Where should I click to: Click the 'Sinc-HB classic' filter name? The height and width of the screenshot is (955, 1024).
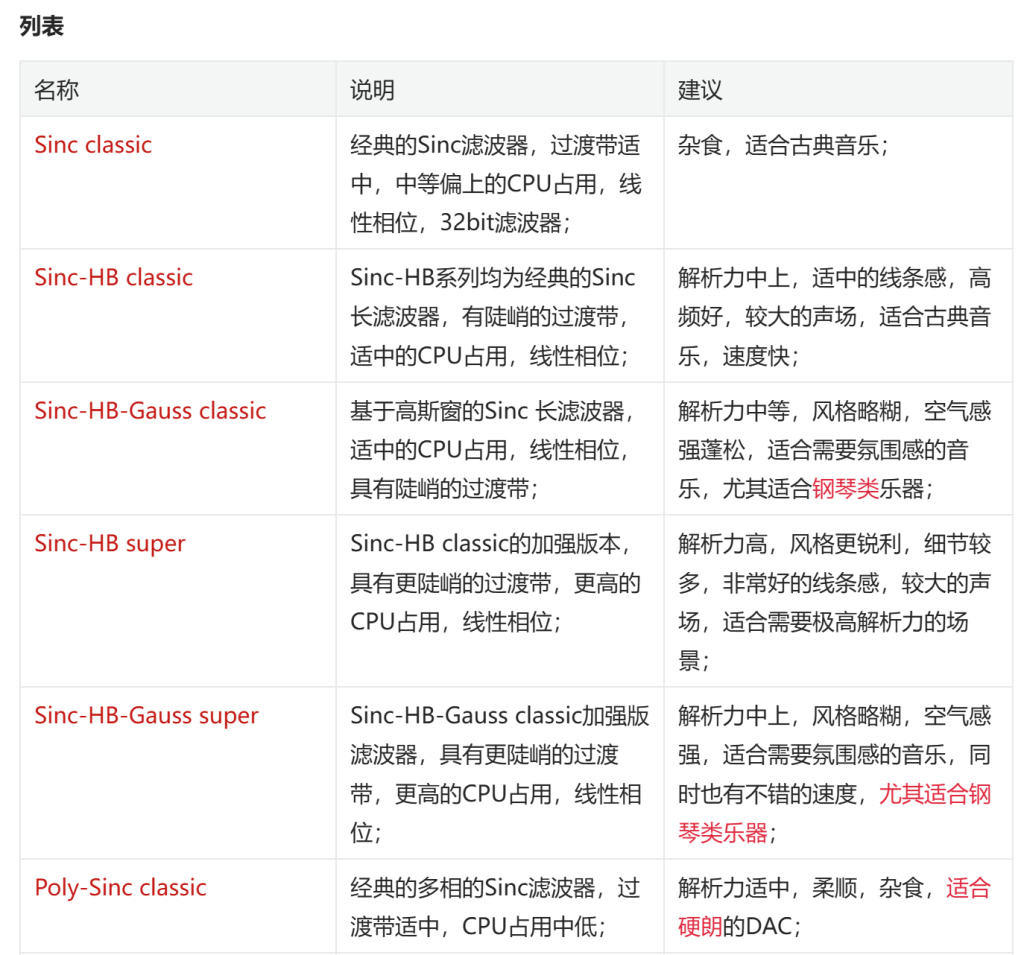click(x=114, y=278)
